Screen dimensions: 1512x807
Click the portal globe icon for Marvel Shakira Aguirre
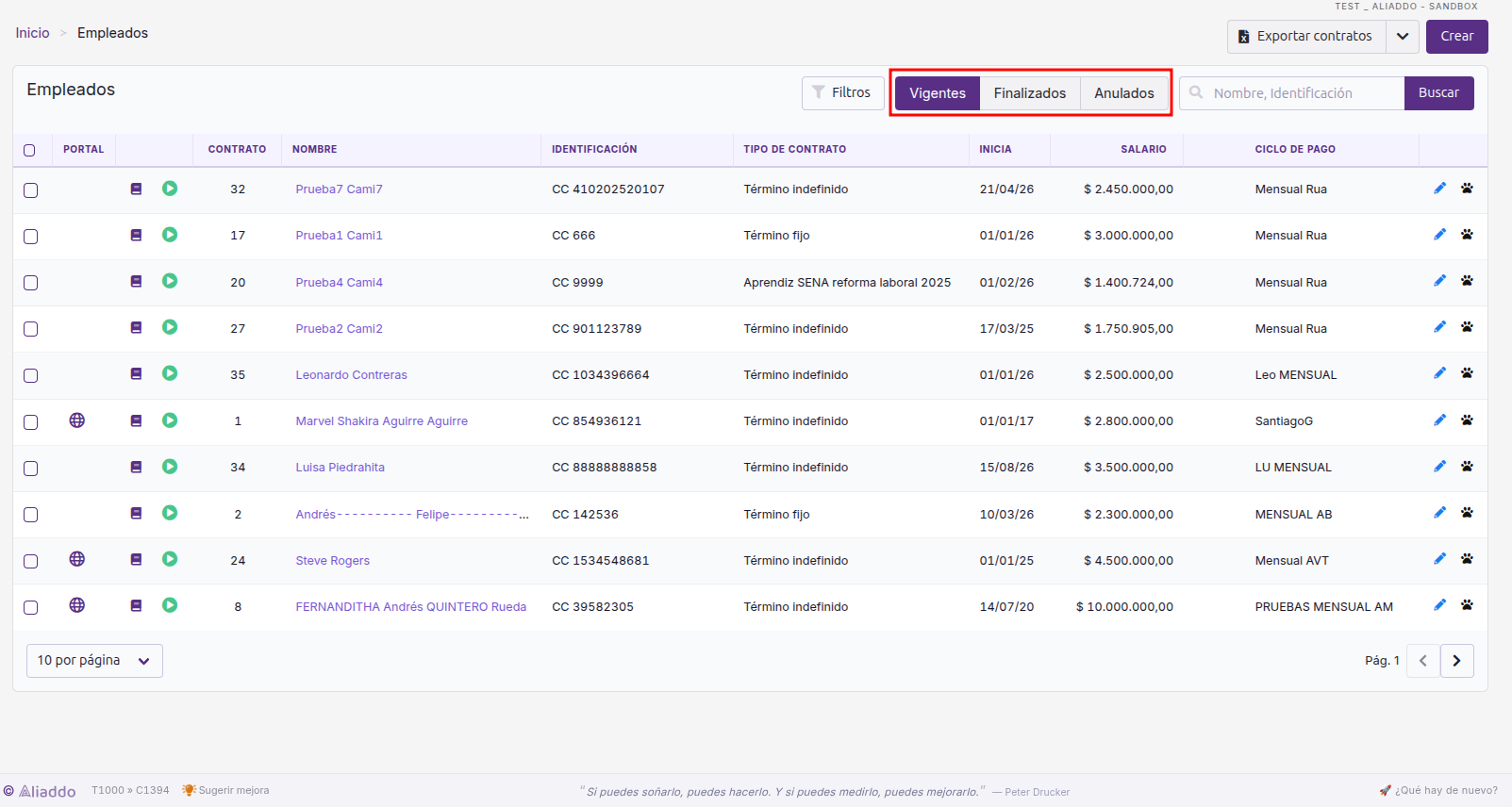77,420
